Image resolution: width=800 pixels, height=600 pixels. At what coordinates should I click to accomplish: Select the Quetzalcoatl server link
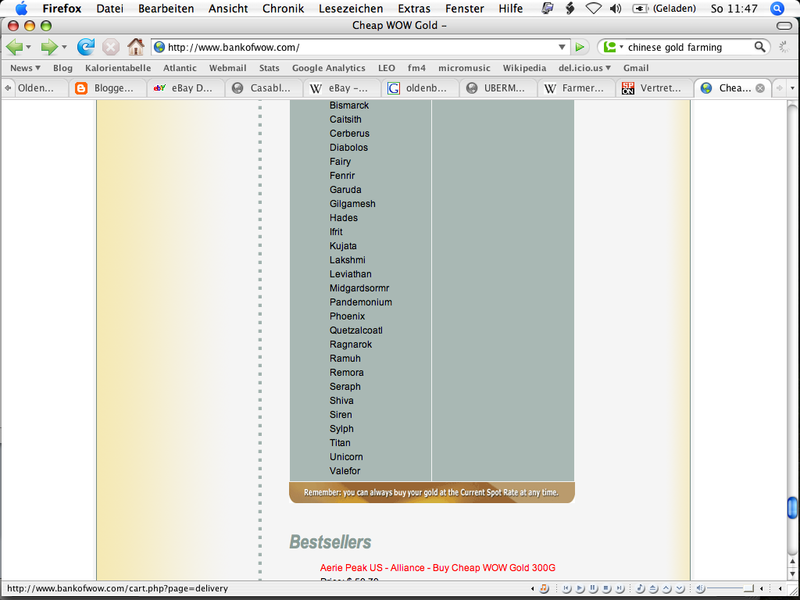click(356, 330)
